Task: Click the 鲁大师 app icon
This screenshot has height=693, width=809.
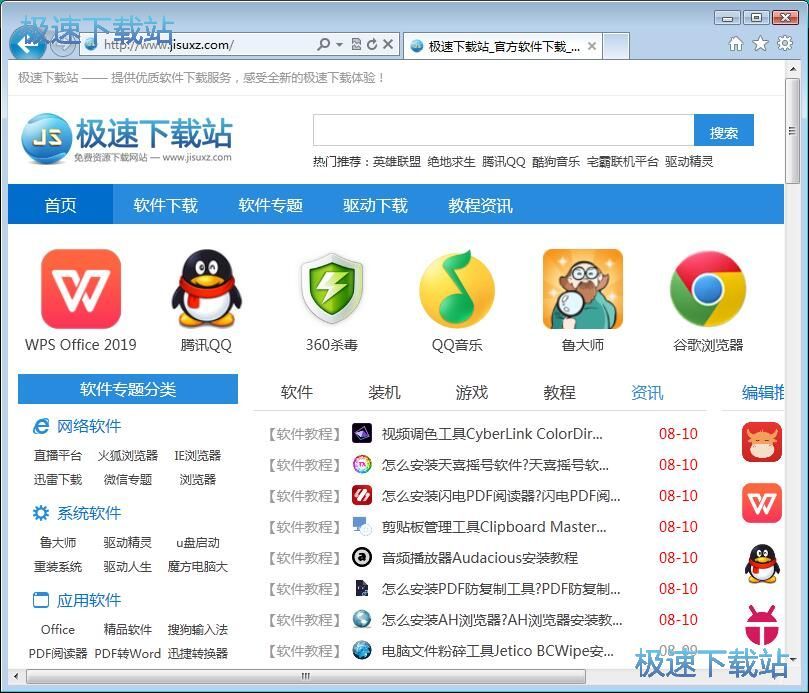Action: [583, 288]
